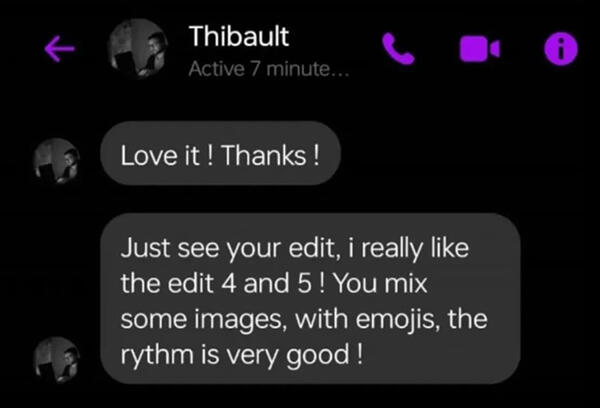Click the line 'rythm is very good !'

(x=241, y=355)
